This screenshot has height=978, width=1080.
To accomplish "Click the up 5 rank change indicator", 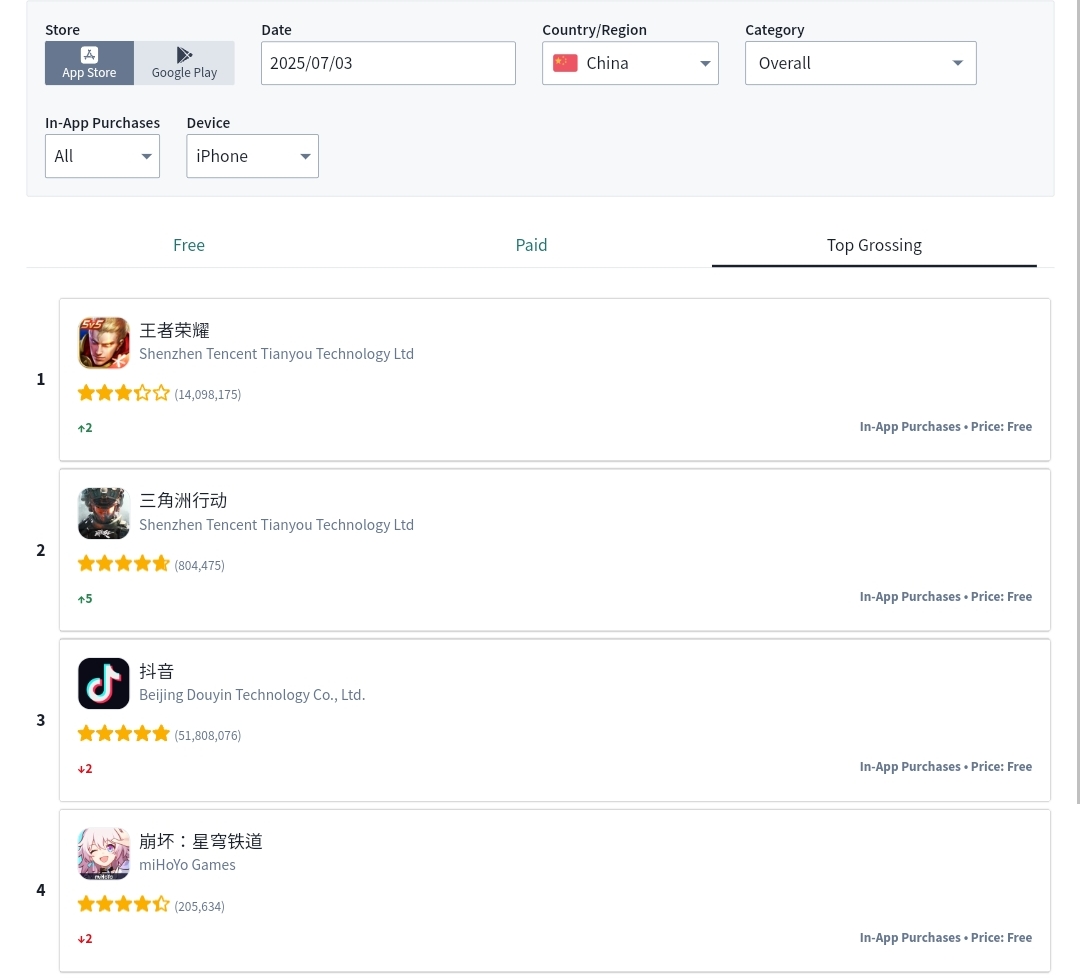I will [85, 599].
